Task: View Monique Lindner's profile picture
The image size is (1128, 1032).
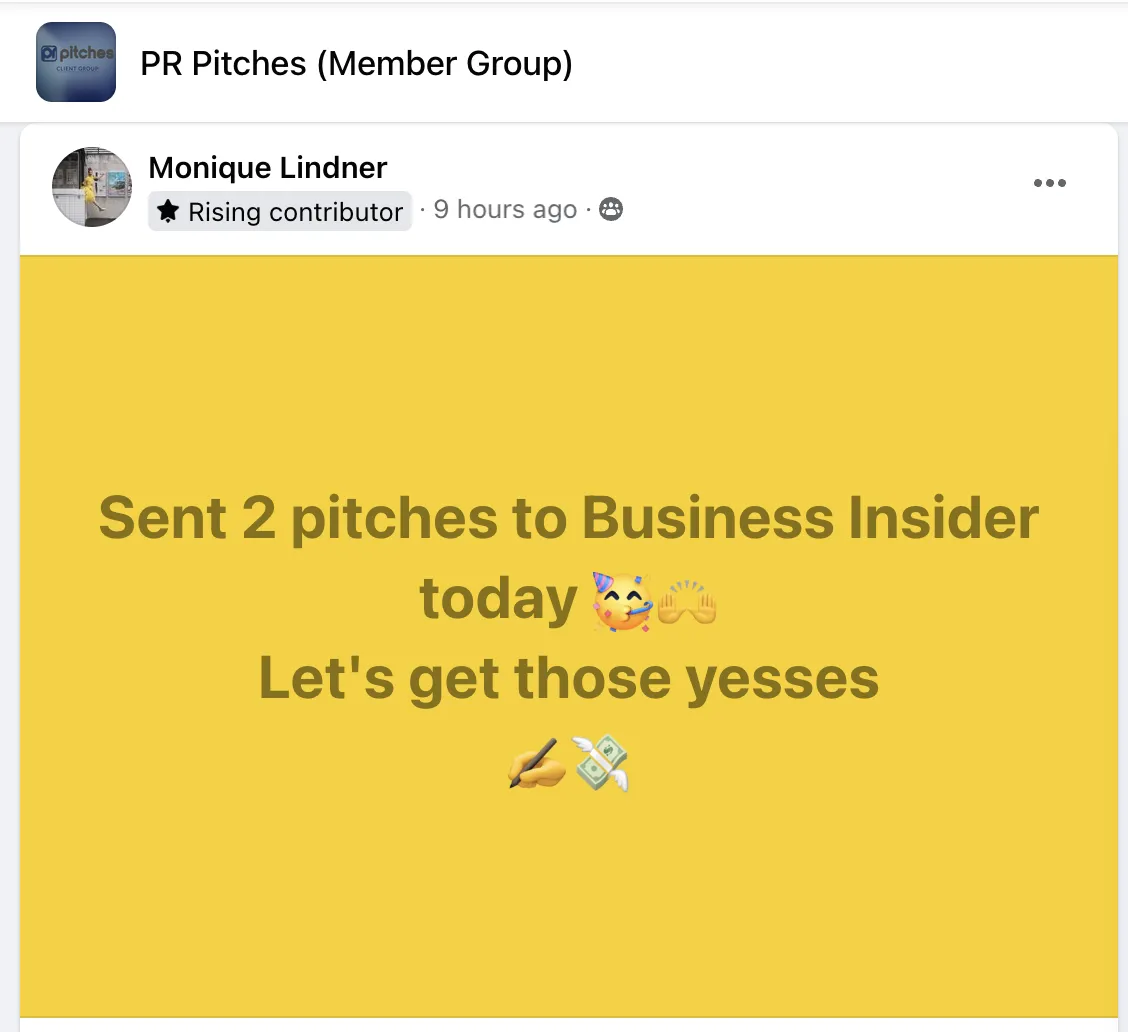Action: click(92, 187)
